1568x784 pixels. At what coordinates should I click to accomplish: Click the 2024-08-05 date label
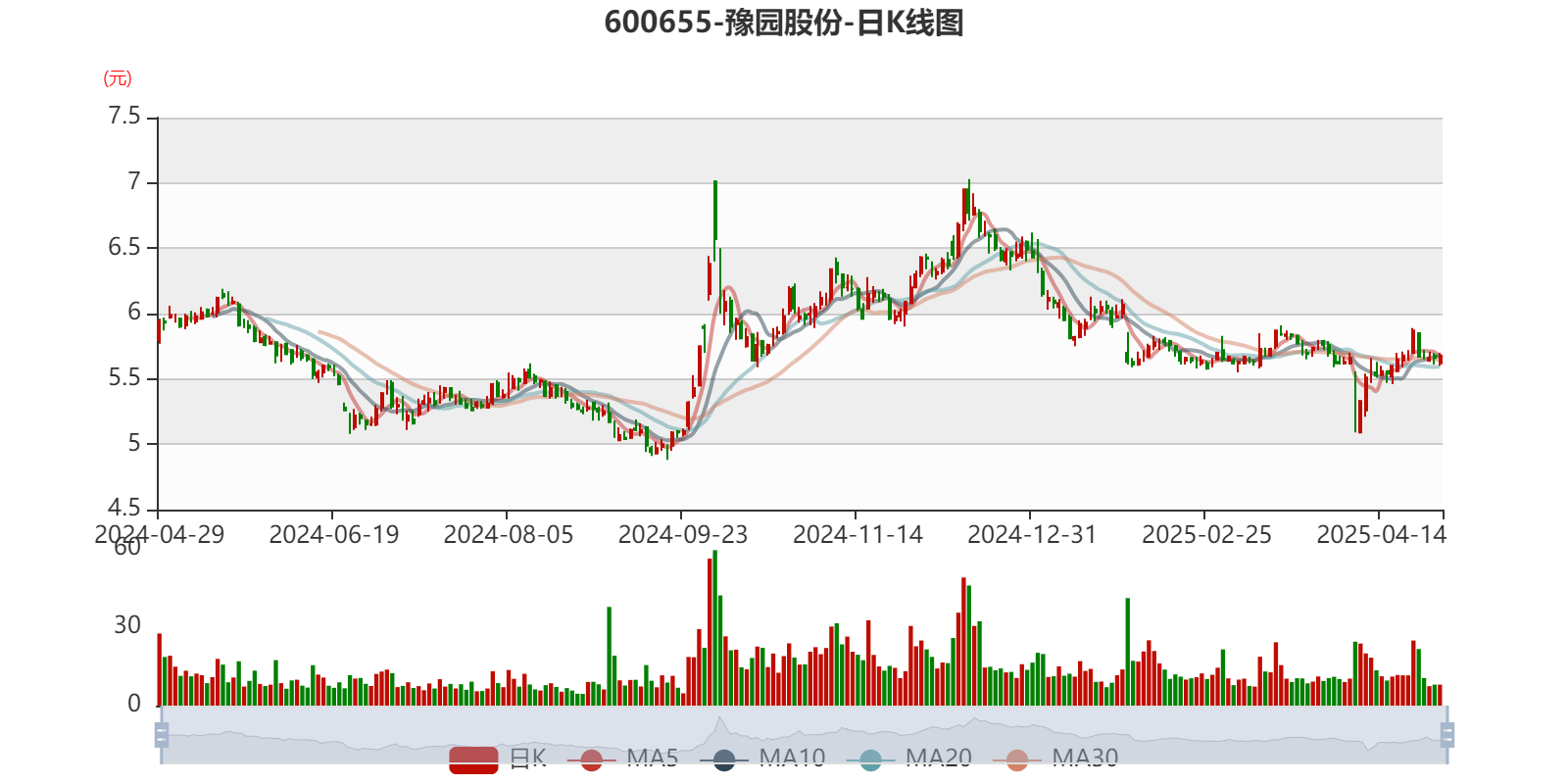click(508, 535)
